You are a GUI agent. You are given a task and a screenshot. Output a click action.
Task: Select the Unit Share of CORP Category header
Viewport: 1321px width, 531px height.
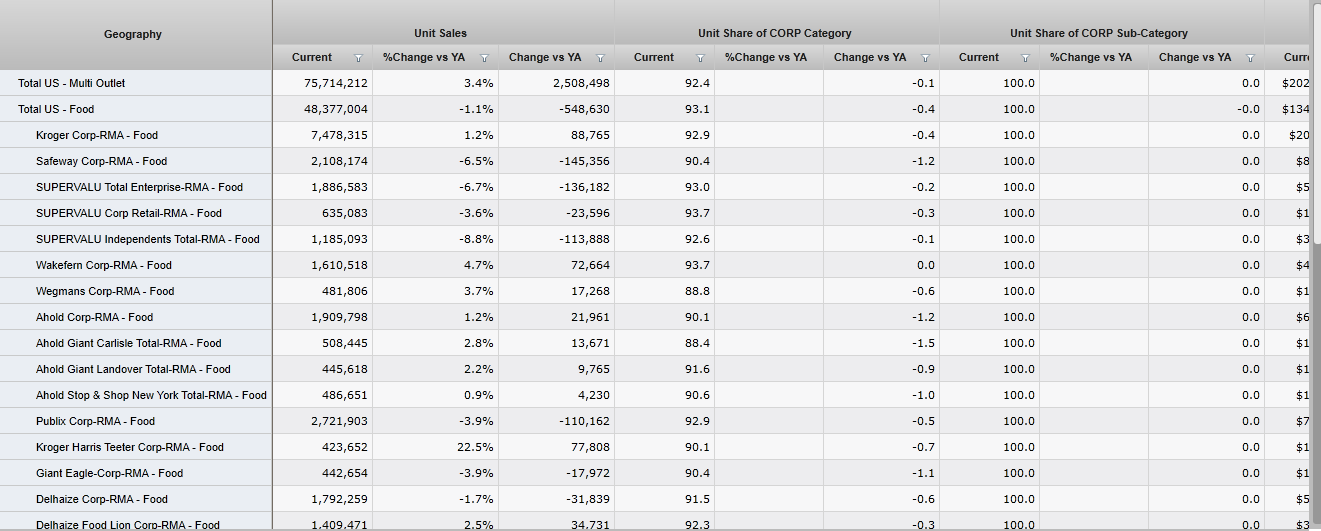(775, 33)
